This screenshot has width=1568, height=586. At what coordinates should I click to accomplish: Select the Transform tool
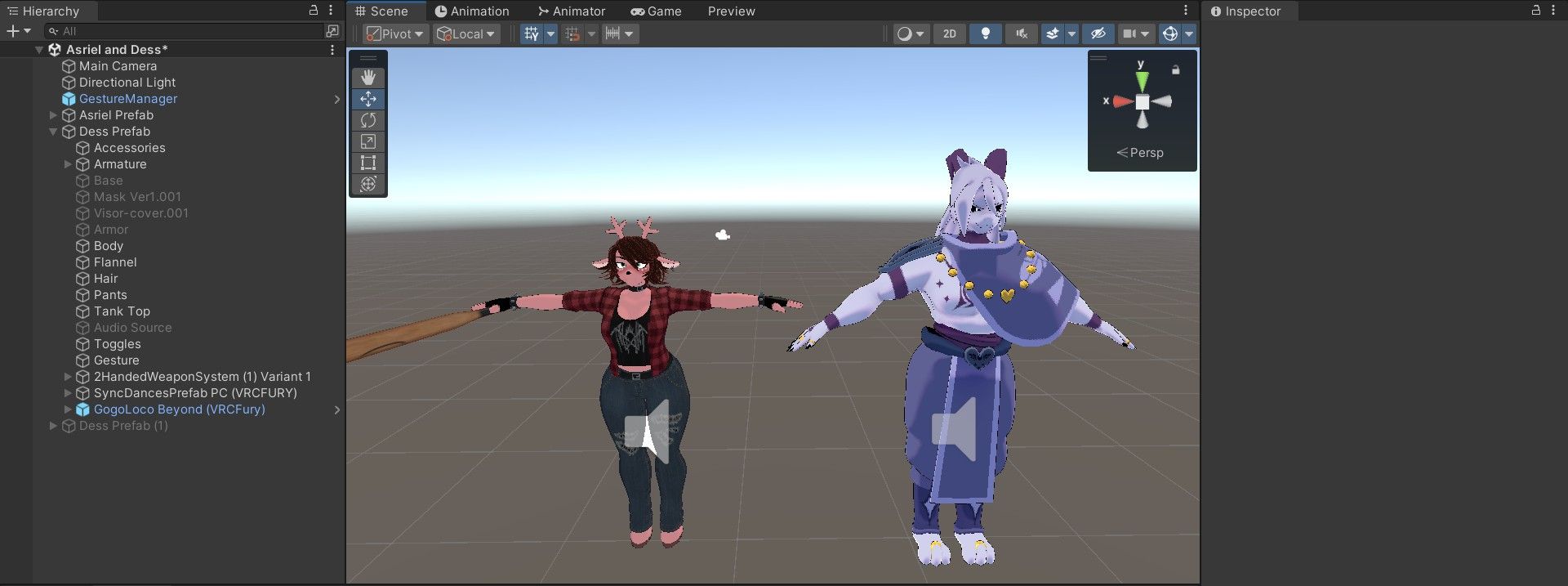click(368, 184)
